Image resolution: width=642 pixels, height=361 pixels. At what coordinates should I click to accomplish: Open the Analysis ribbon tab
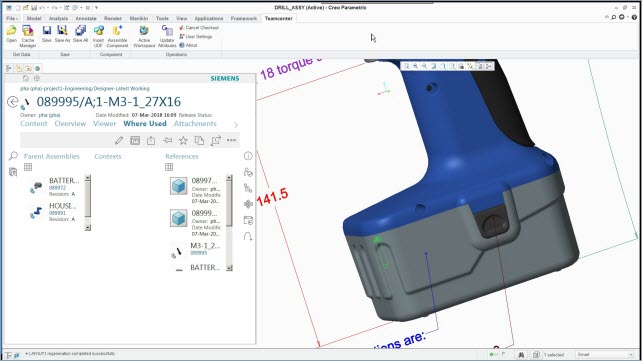tap(59, 18)
